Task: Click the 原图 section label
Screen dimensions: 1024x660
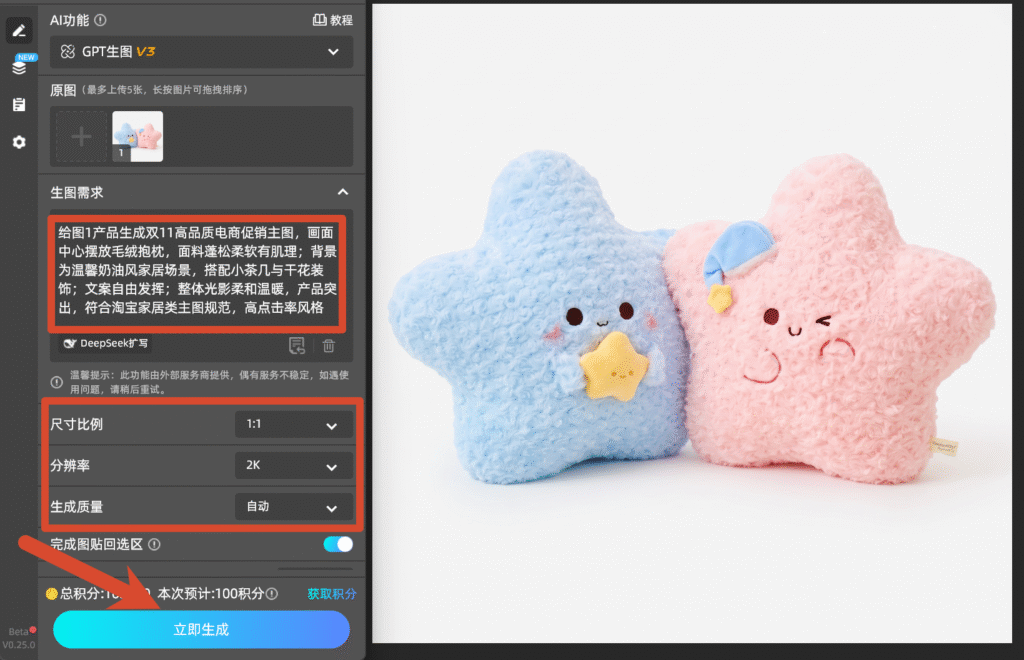Action: click(x=63, y=90)
